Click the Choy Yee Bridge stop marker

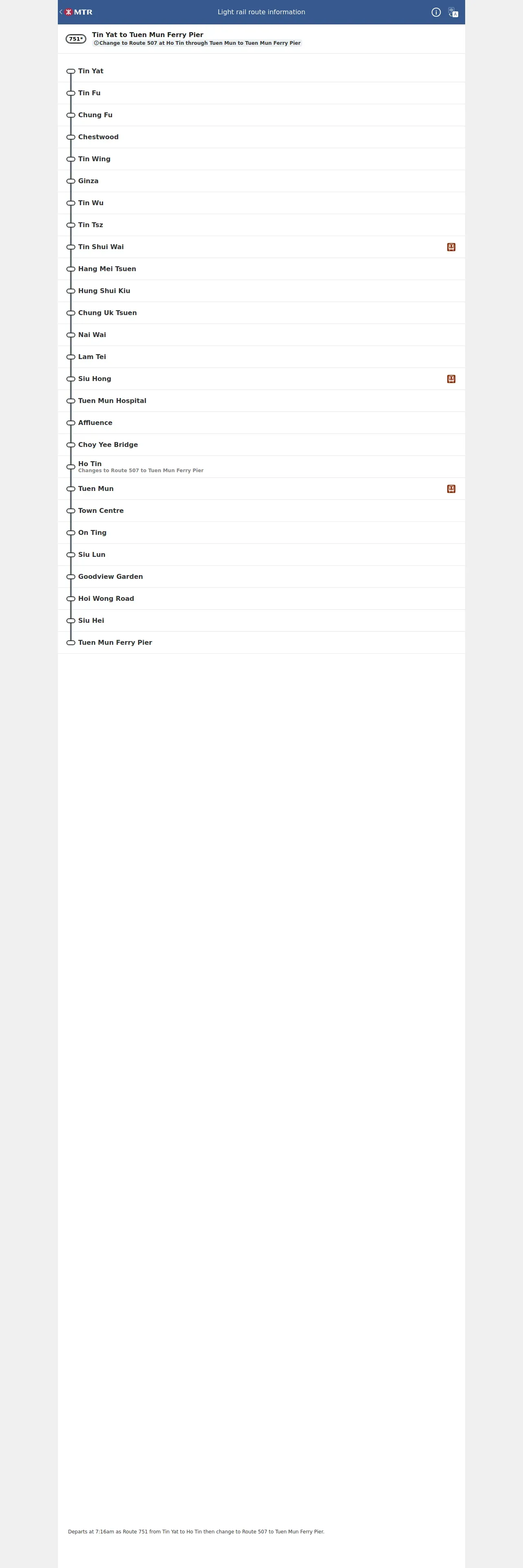click(x=70, y=445)
